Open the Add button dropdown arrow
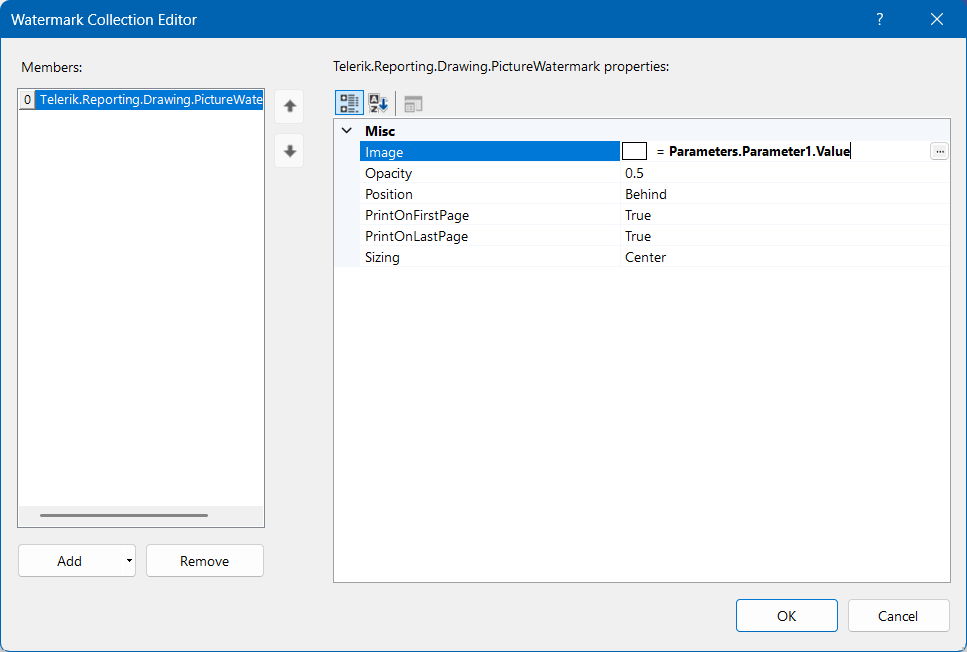 [129, 561]
